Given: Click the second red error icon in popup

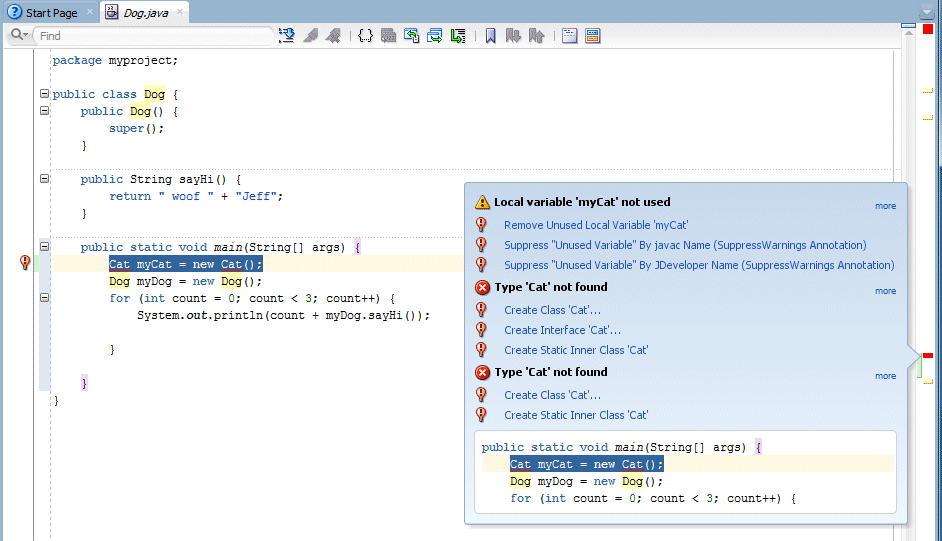Looking at the screenshot, I should (x=482, y=373).
